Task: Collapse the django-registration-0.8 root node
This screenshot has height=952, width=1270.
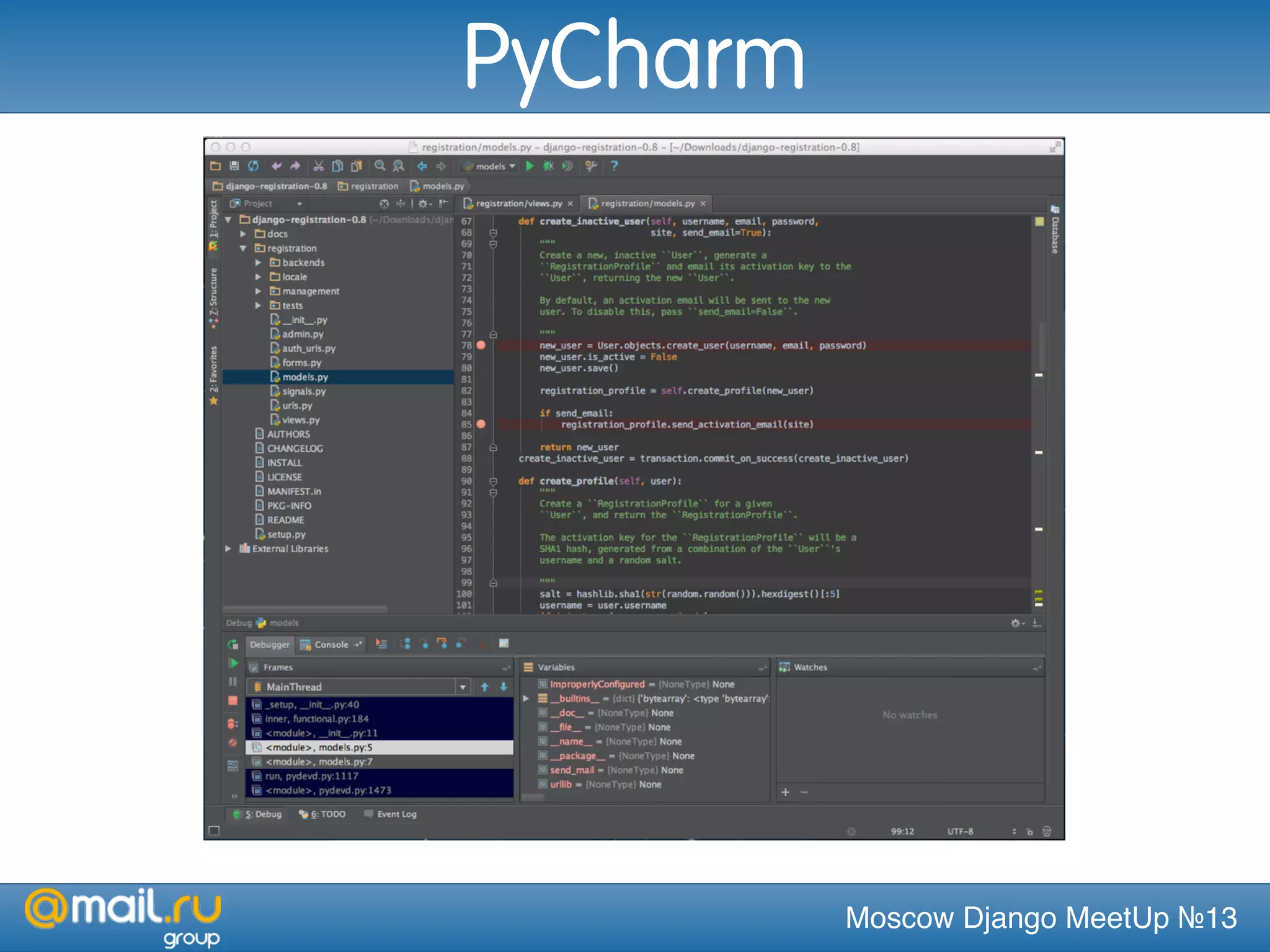Action: 228,220
